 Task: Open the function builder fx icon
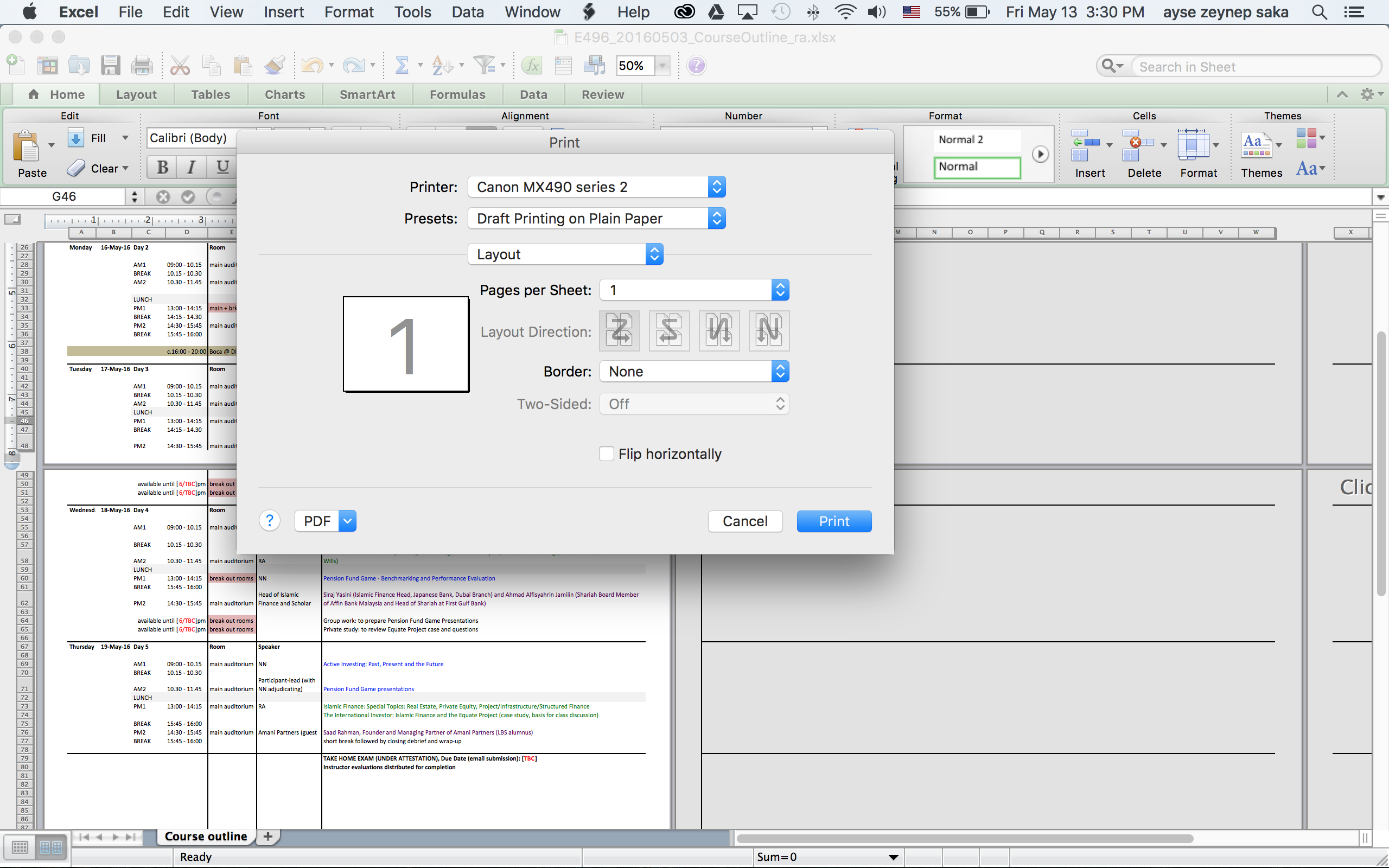coord(533,66)
